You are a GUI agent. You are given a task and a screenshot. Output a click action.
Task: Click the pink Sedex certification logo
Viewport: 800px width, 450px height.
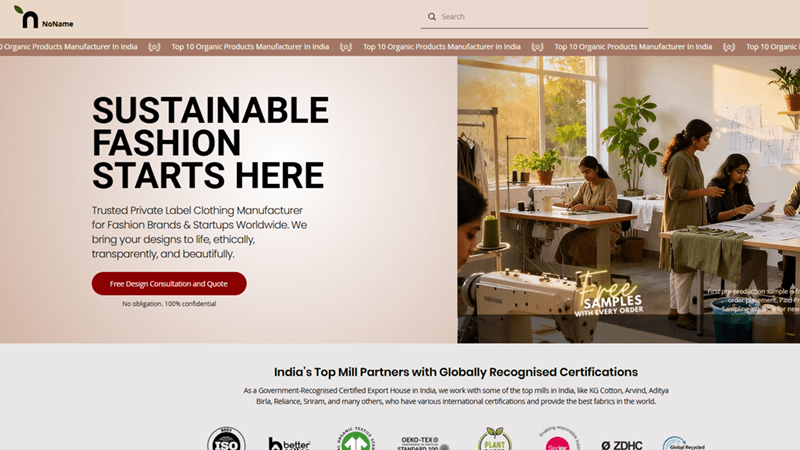[558, 439]
